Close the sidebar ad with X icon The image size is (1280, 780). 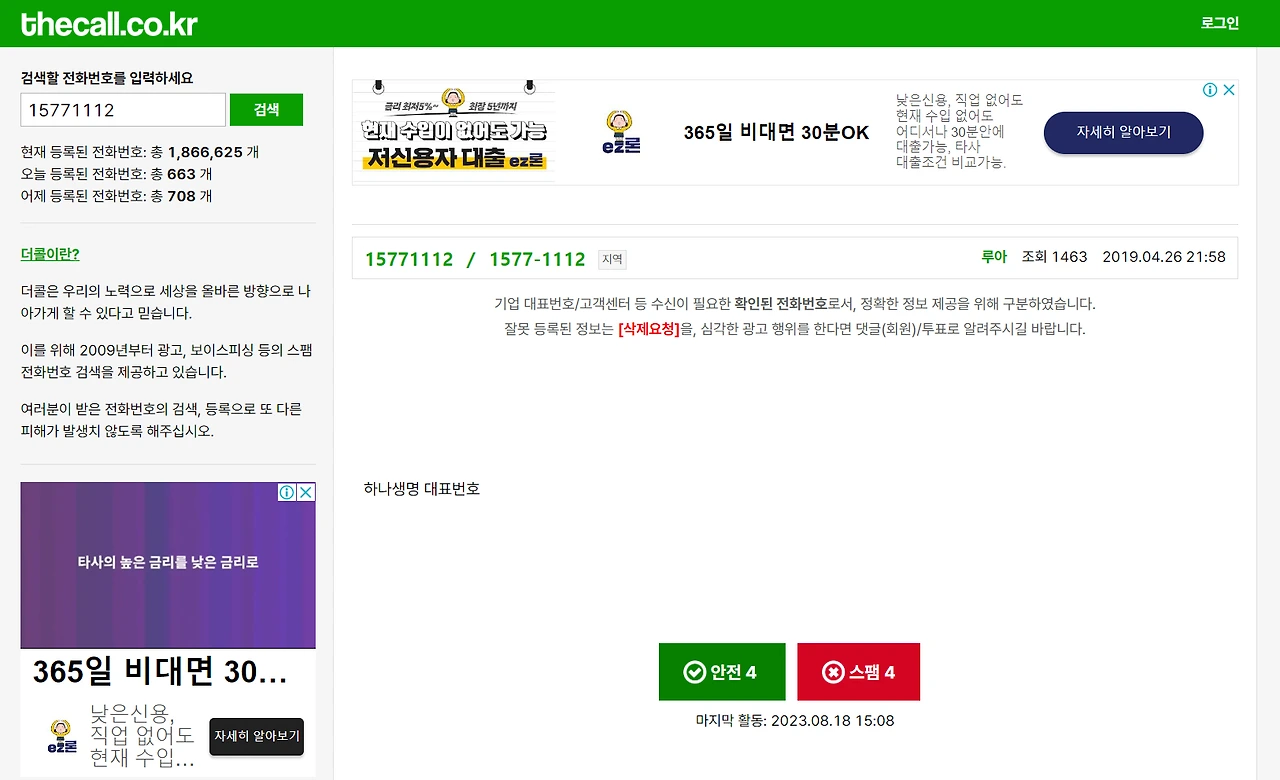click(306, 492)
